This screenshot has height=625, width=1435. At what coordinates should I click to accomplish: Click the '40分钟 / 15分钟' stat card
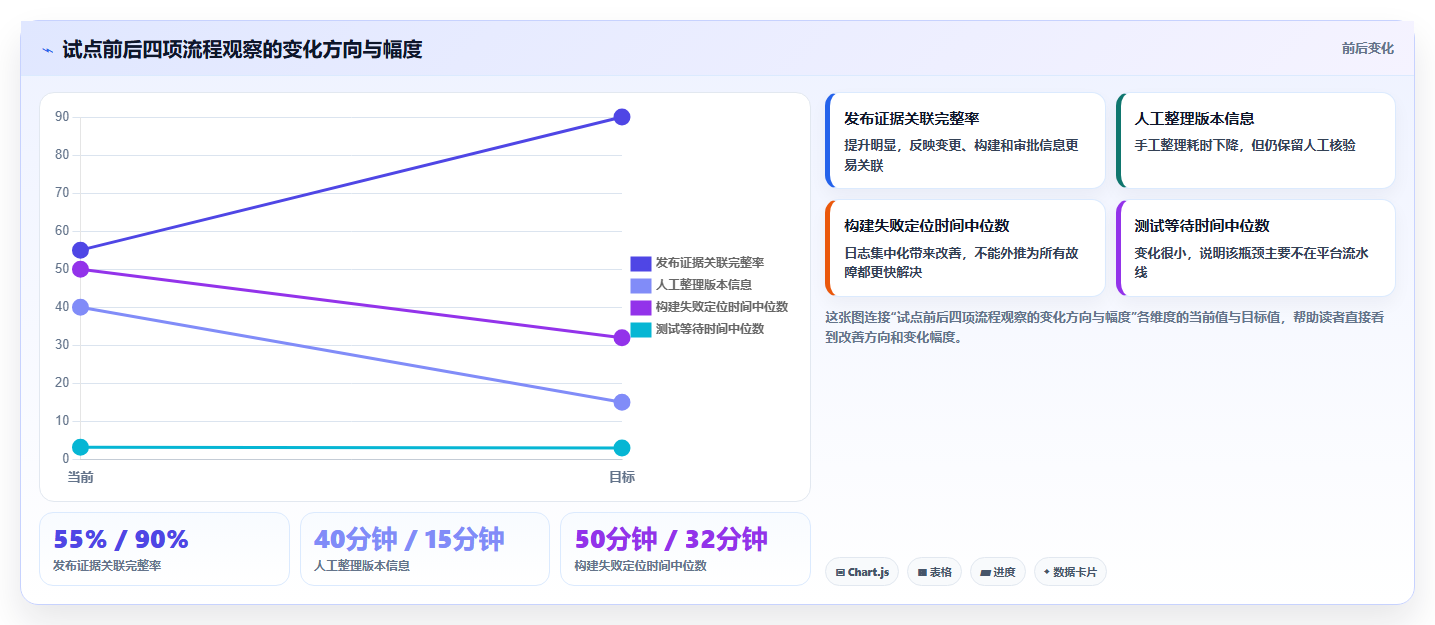(425, 549)
